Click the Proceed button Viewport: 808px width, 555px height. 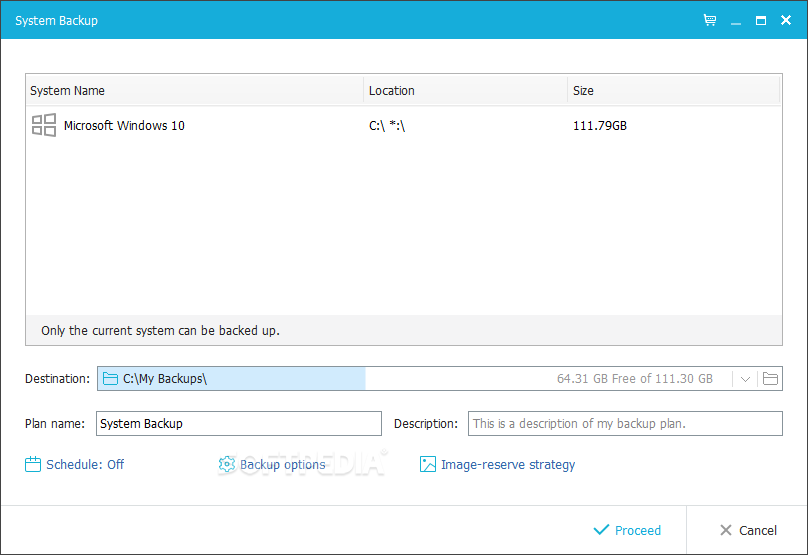(x=627, y=530)
